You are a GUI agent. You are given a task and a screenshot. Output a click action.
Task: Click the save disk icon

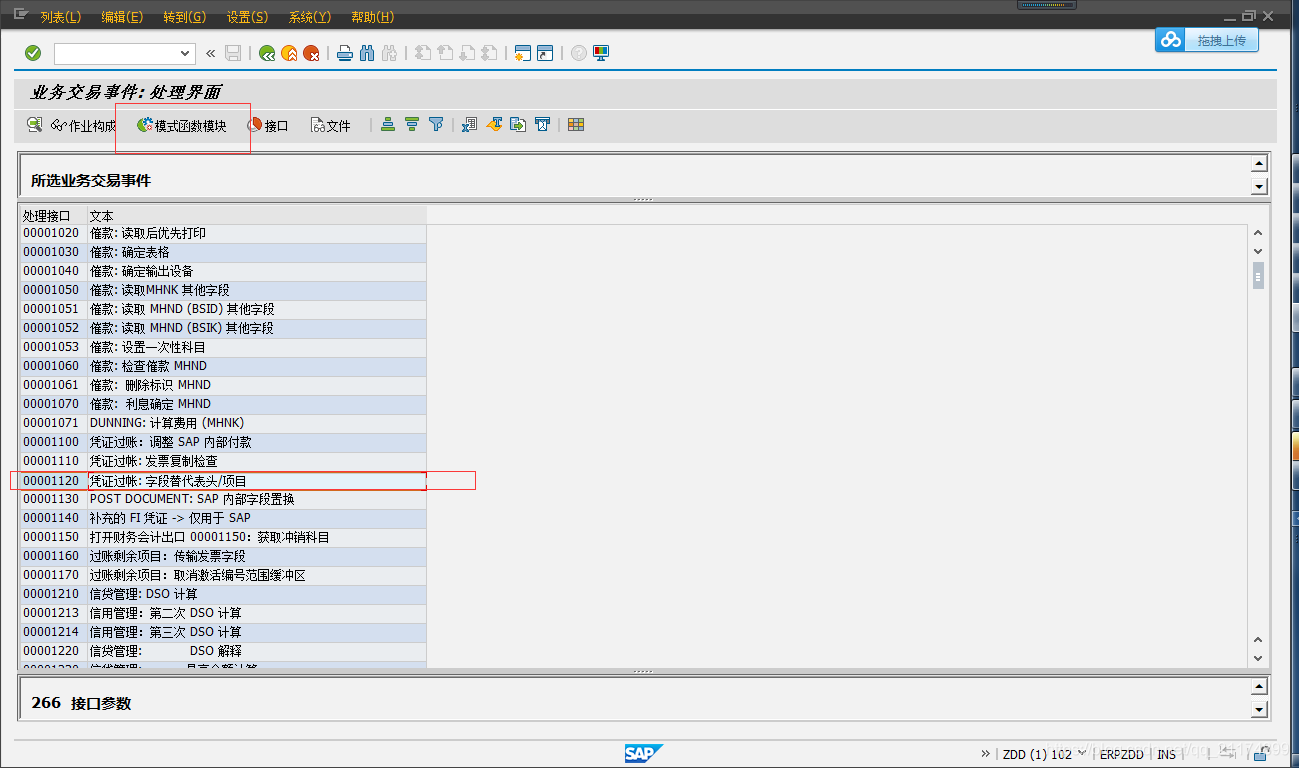point(233,52)
